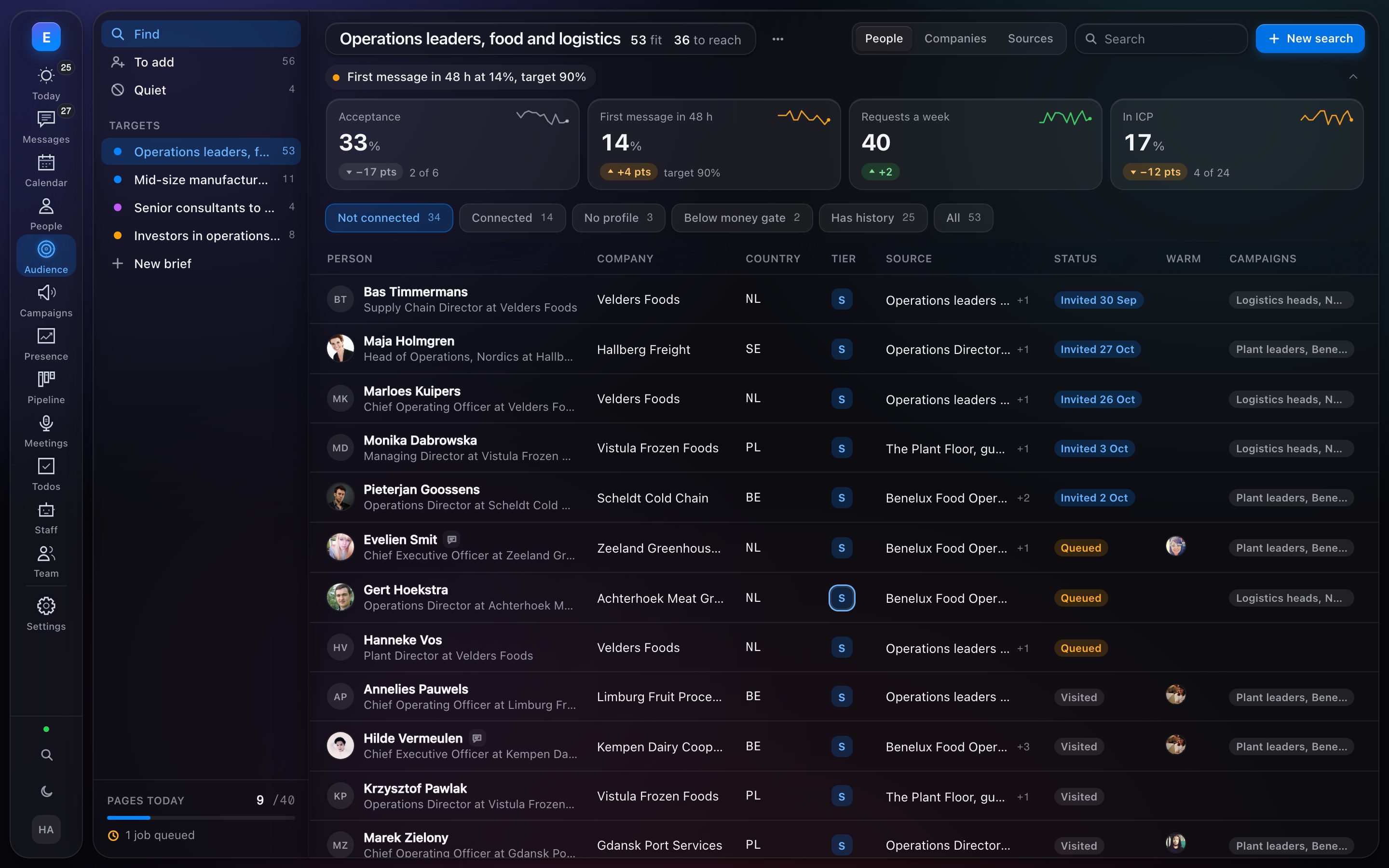Filter by Below money gate 2

(x=742, y=217)
